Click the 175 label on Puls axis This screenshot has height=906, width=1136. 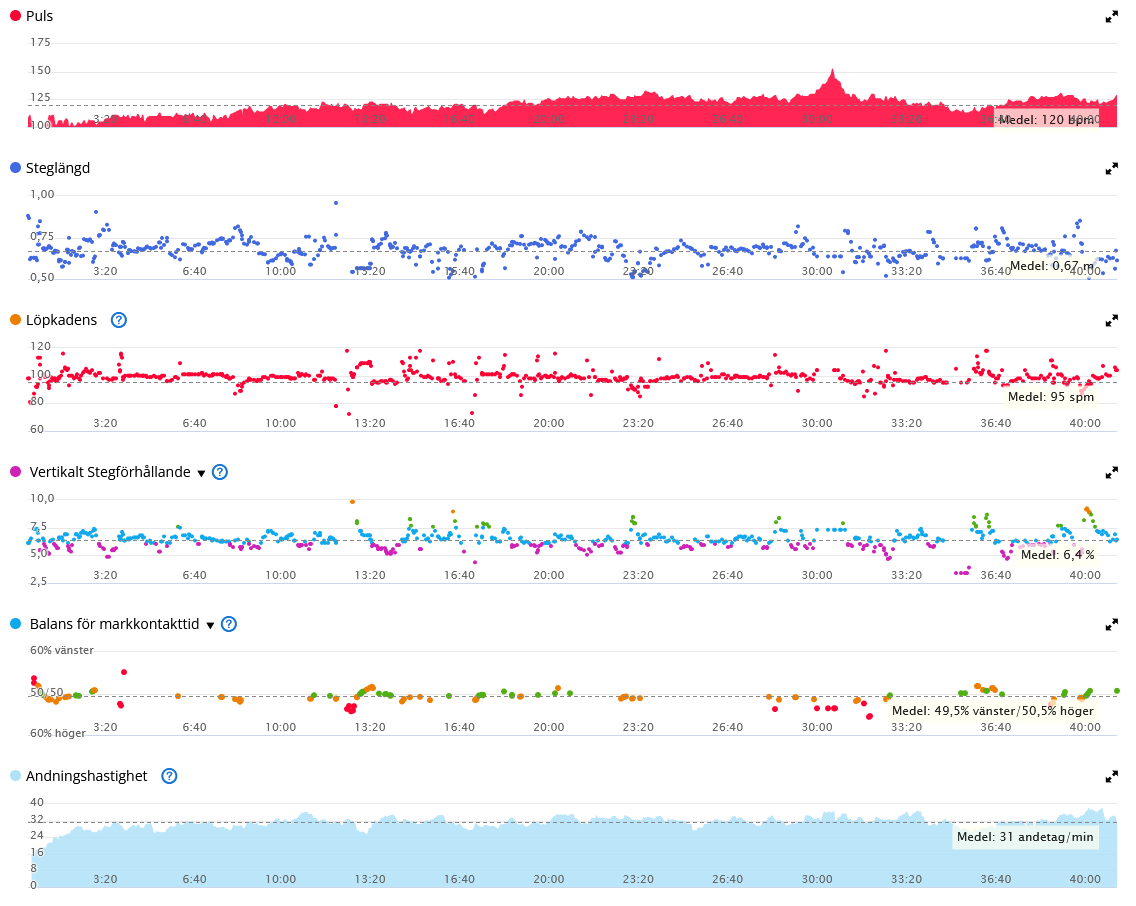point(41,42)
